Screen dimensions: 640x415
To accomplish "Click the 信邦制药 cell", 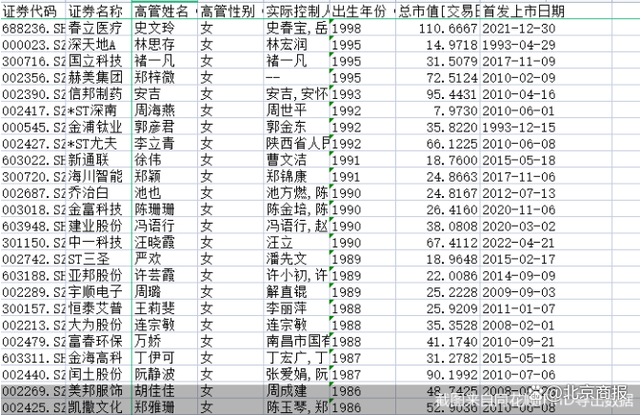I will coord(98,94).
